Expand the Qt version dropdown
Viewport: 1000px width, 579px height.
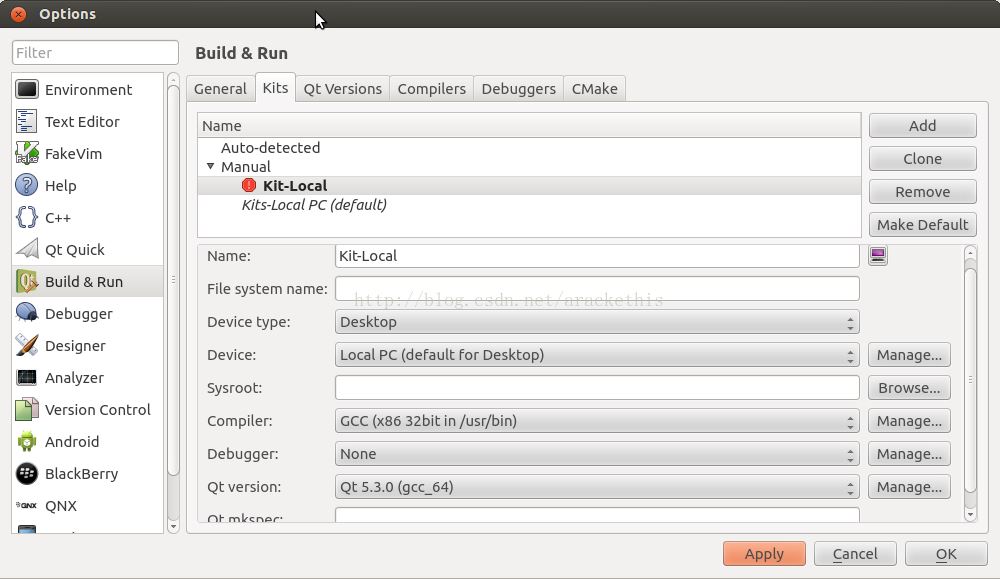597,487
